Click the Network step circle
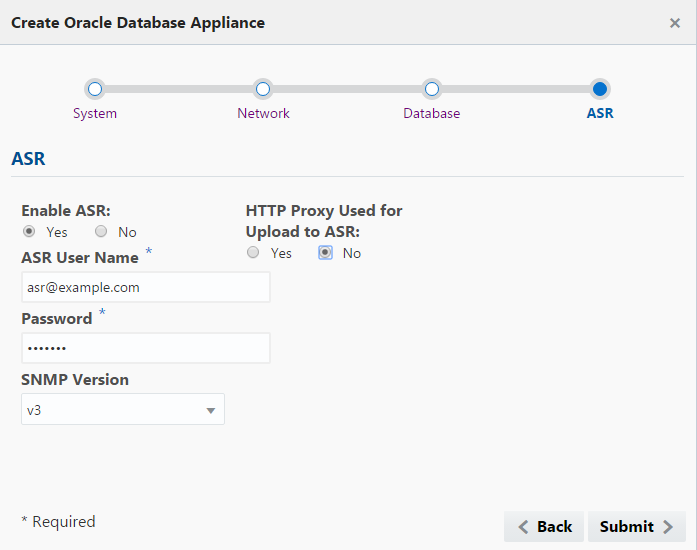This screenshot has height=550, width=697. tap(263, 89)
